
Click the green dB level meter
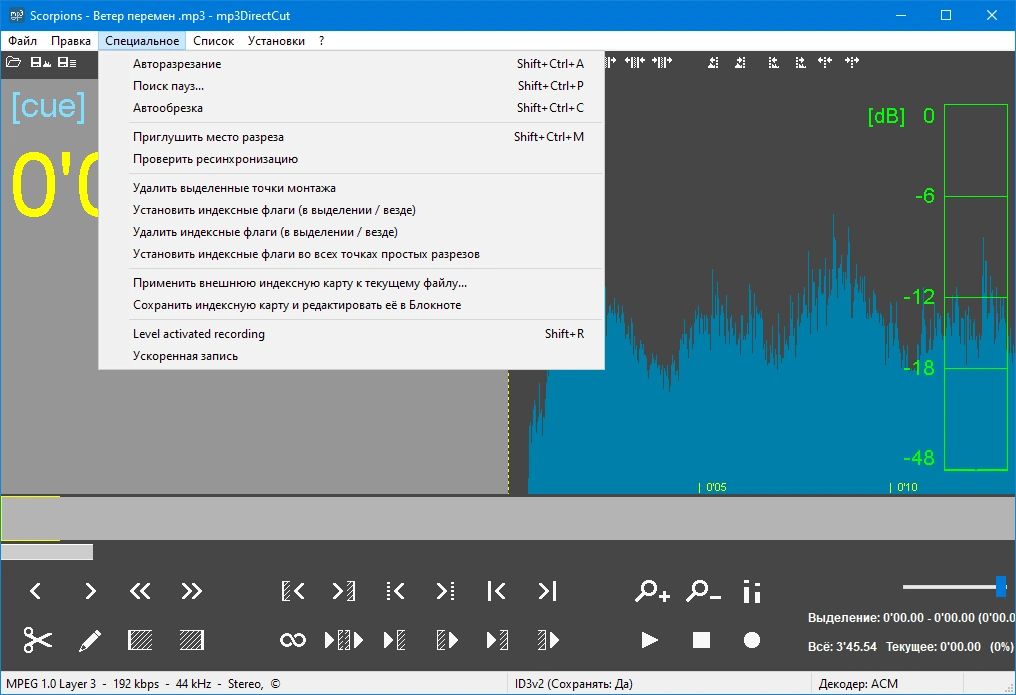[976, 287]
